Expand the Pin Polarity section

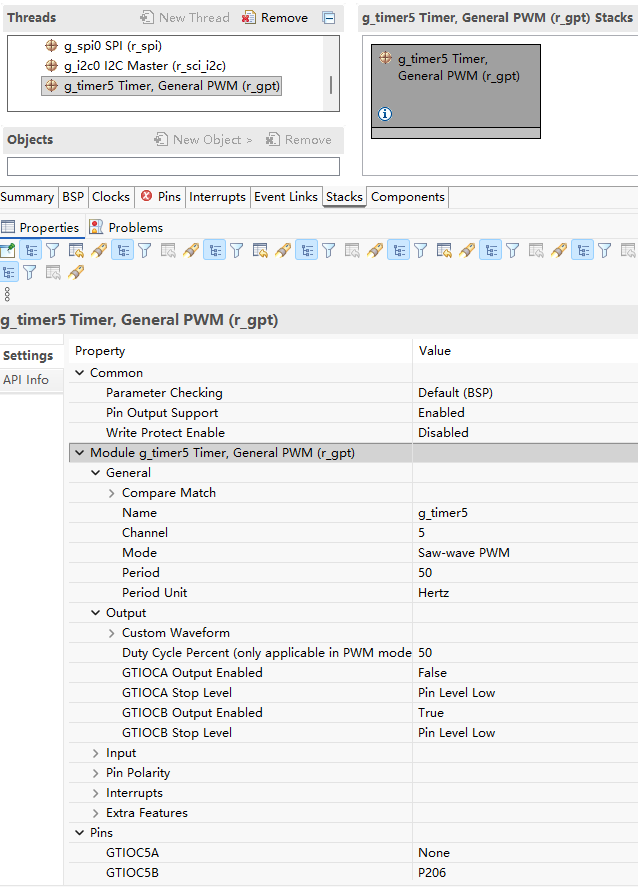(96, 773)
